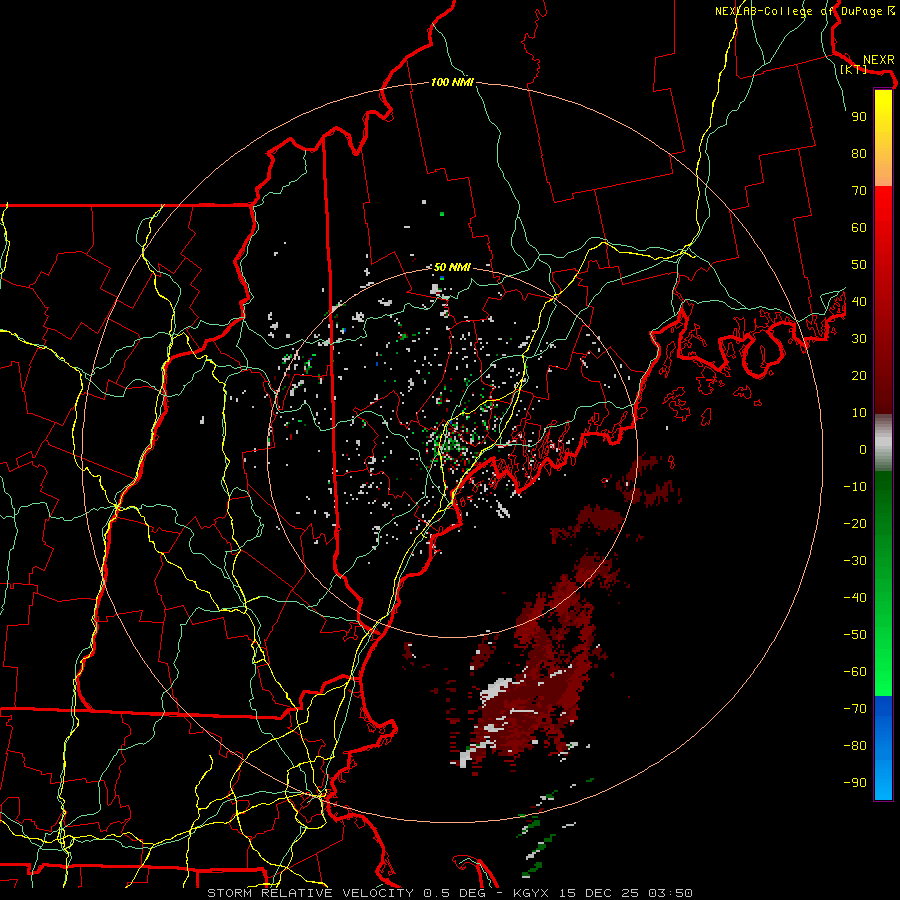Pick the gray zero-velocity color bar segment

883,443
